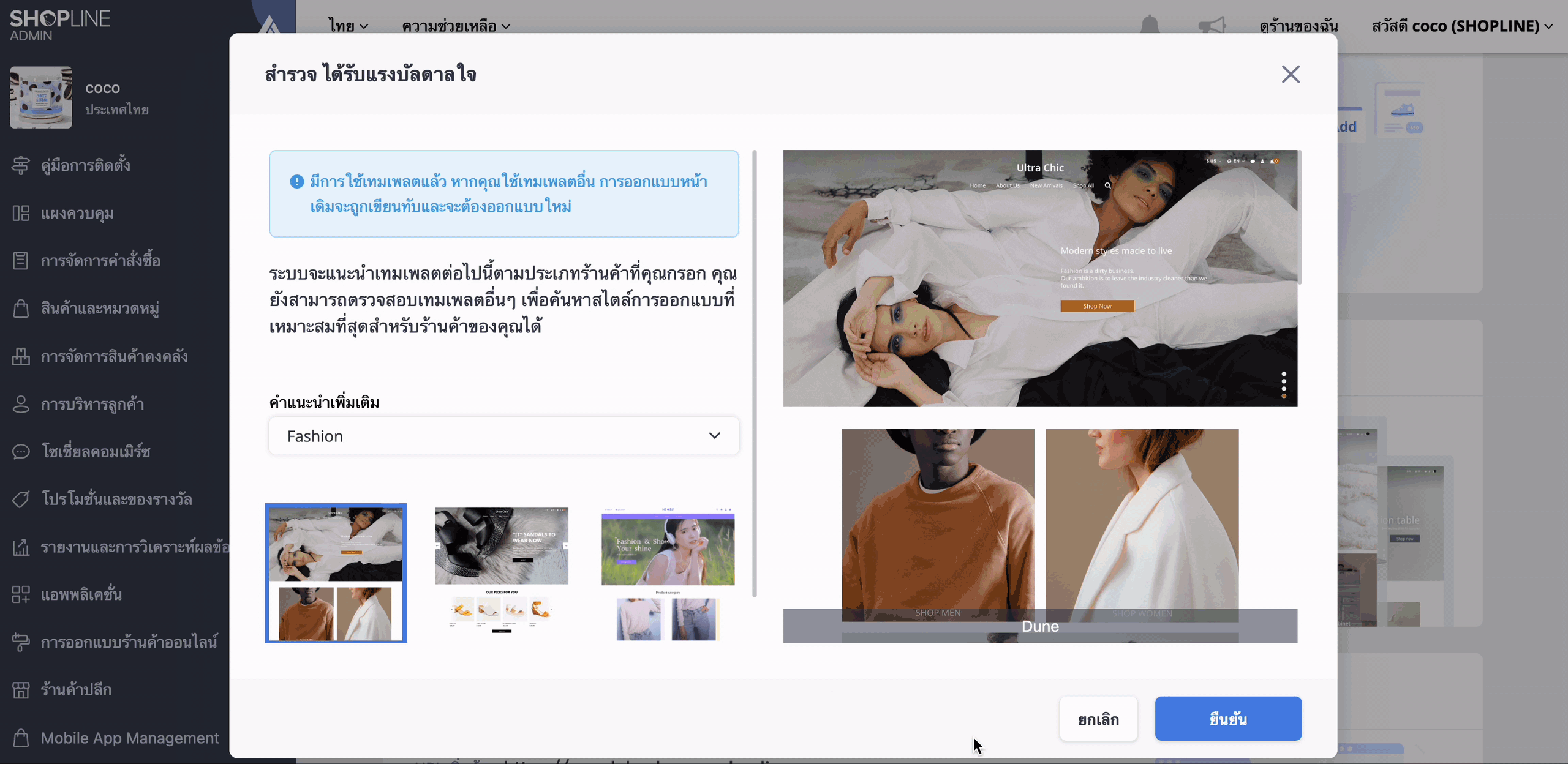This screenshot has width=1568, height=764.
Task: Click the retail store shop icon
Action: 21,690
